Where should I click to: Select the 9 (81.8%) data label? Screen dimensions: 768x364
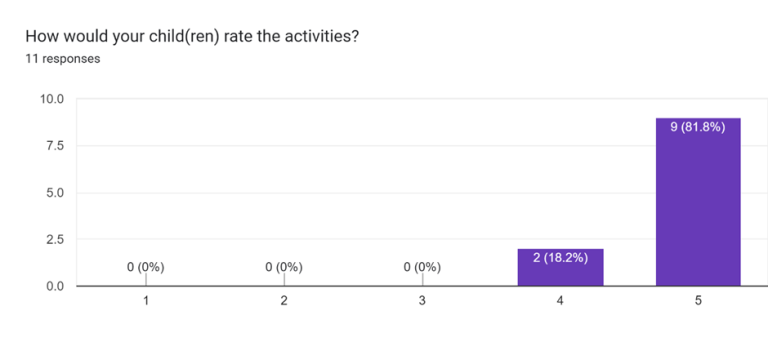click(x=698, y=127)
